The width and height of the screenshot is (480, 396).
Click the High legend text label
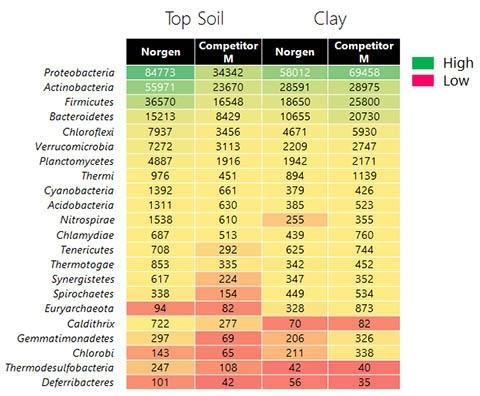[458, 63]
